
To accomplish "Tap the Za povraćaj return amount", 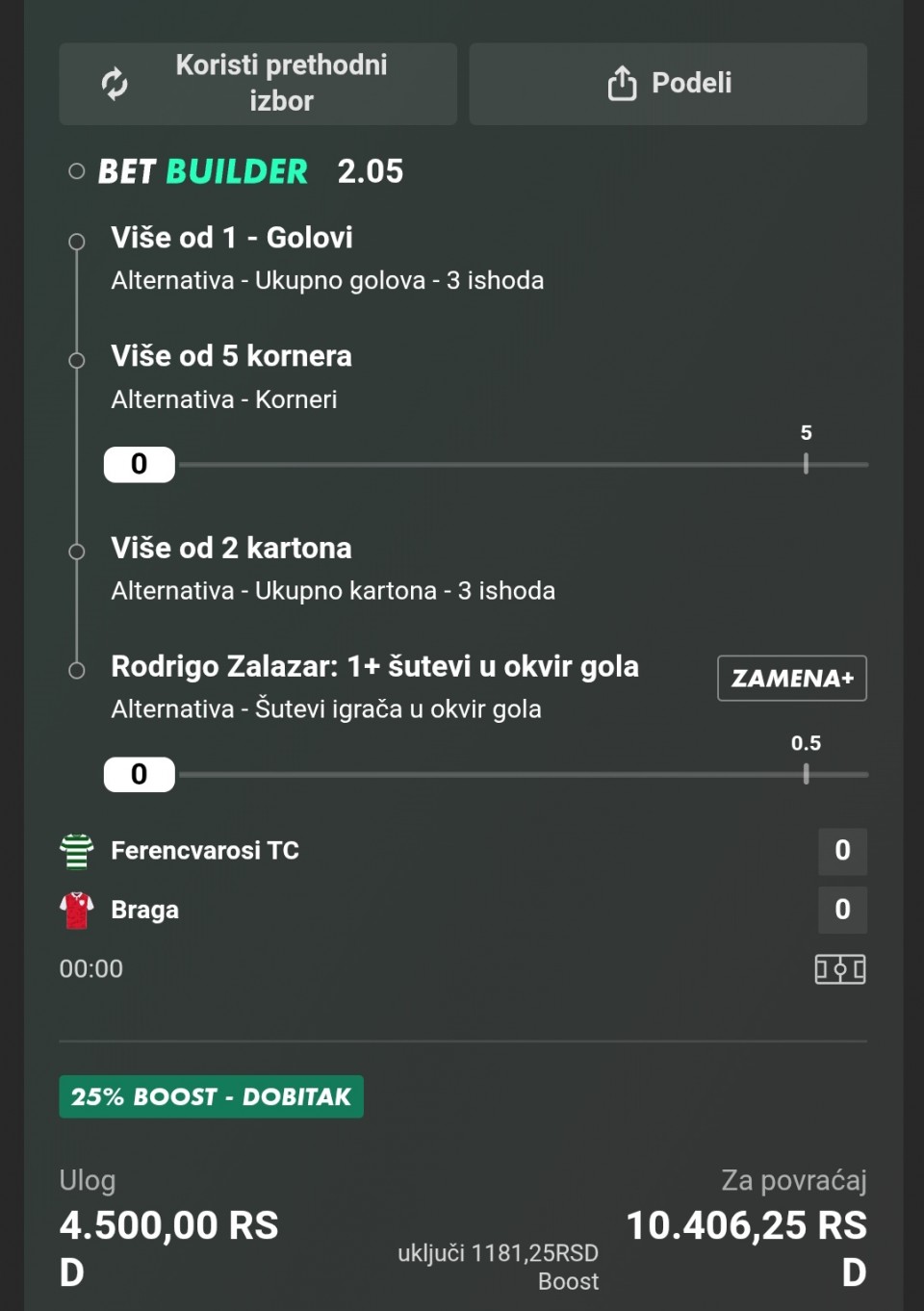I will (746, 1226).
